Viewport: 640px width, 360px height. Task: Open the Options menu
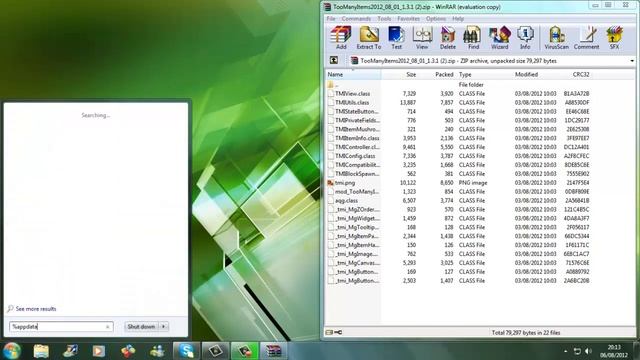tap(436, 19)
